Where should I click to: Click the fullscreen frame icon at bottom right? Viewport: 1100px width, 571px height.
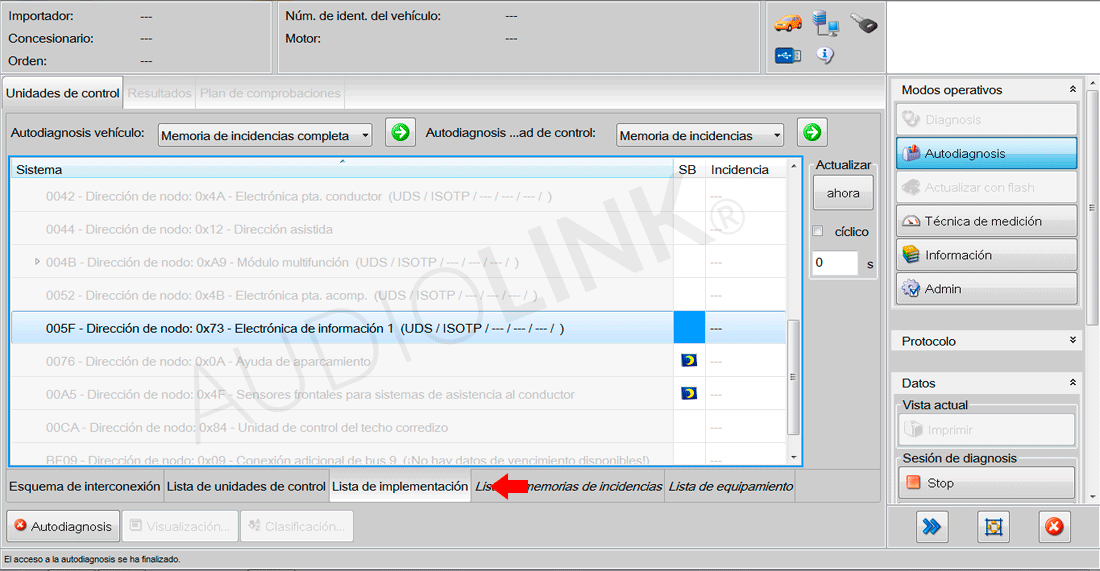[x=994, y=526]
